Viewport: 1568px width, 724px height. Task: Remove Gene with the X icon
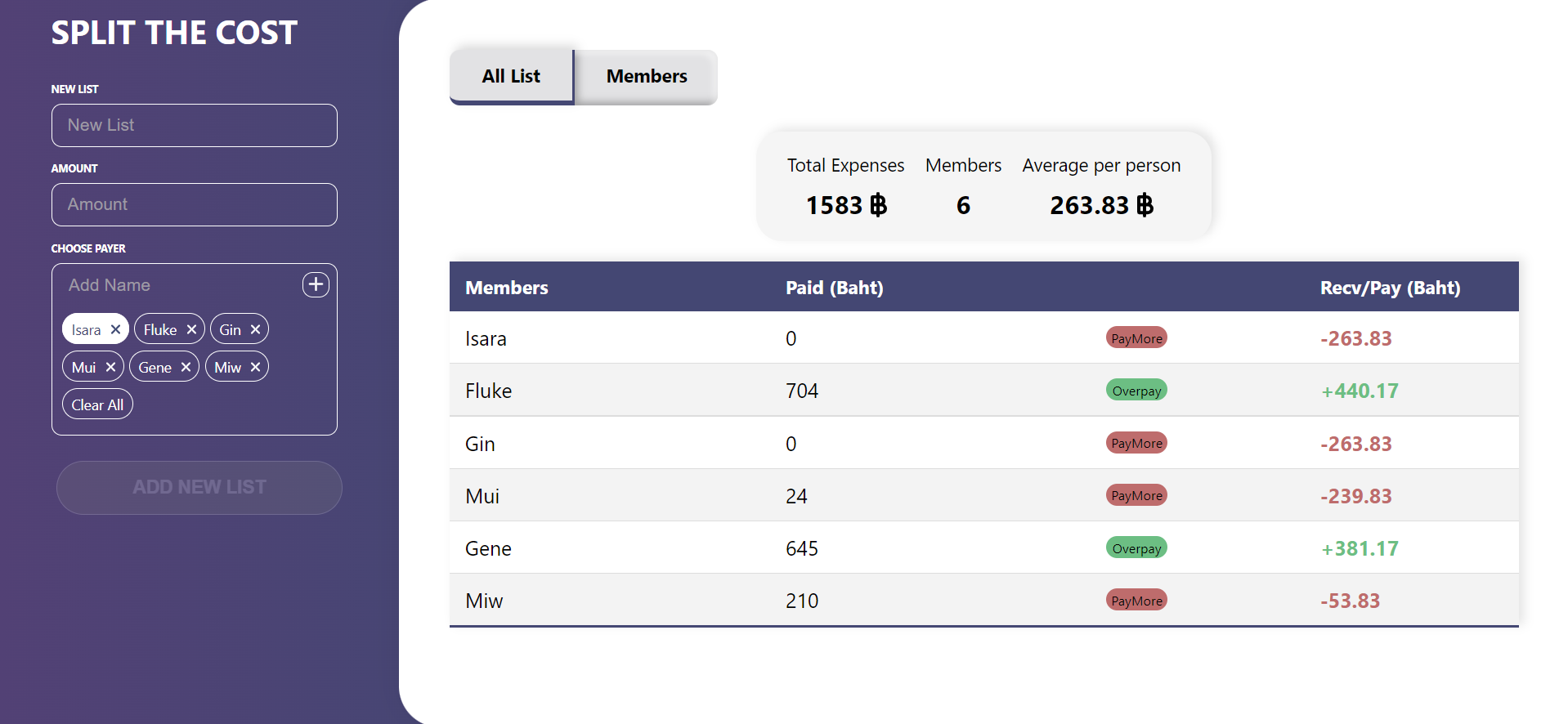pos(186,367)
